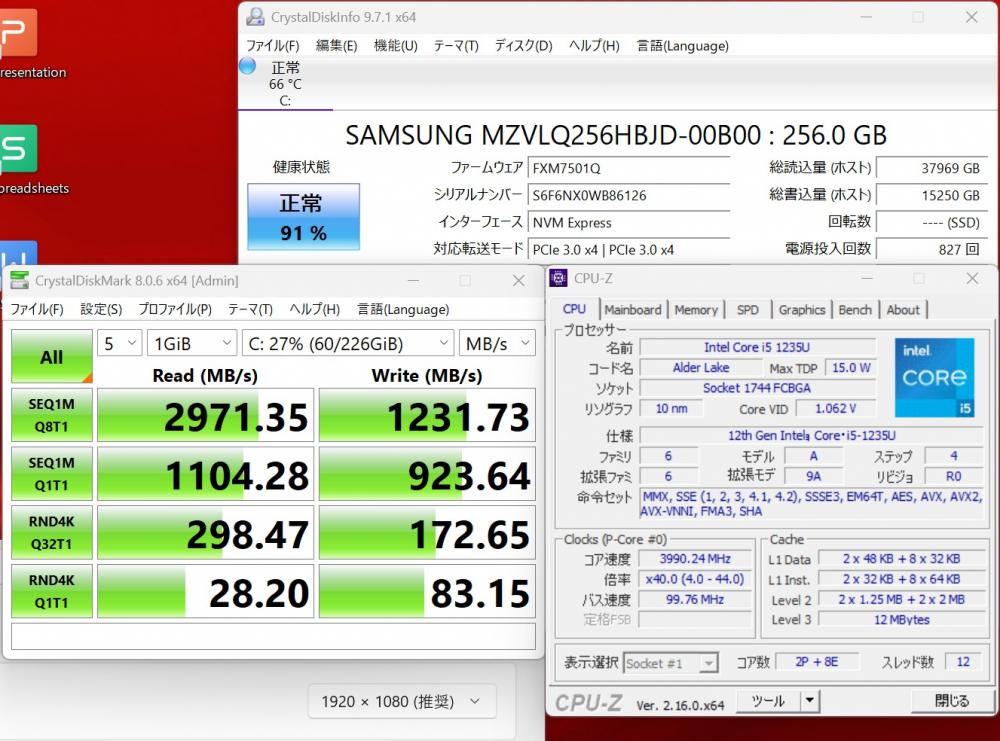Click the ツール button in CPU-Z
Screen dimensions: 1000x741
[768, 701]
